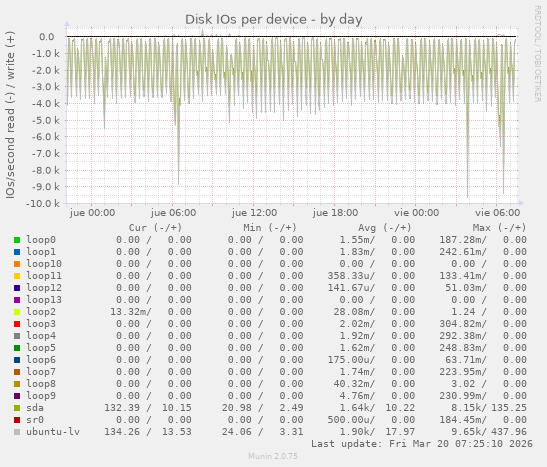Select the 'loop4' legend label
Screen dimensions: 547x467
pos(41,336)
